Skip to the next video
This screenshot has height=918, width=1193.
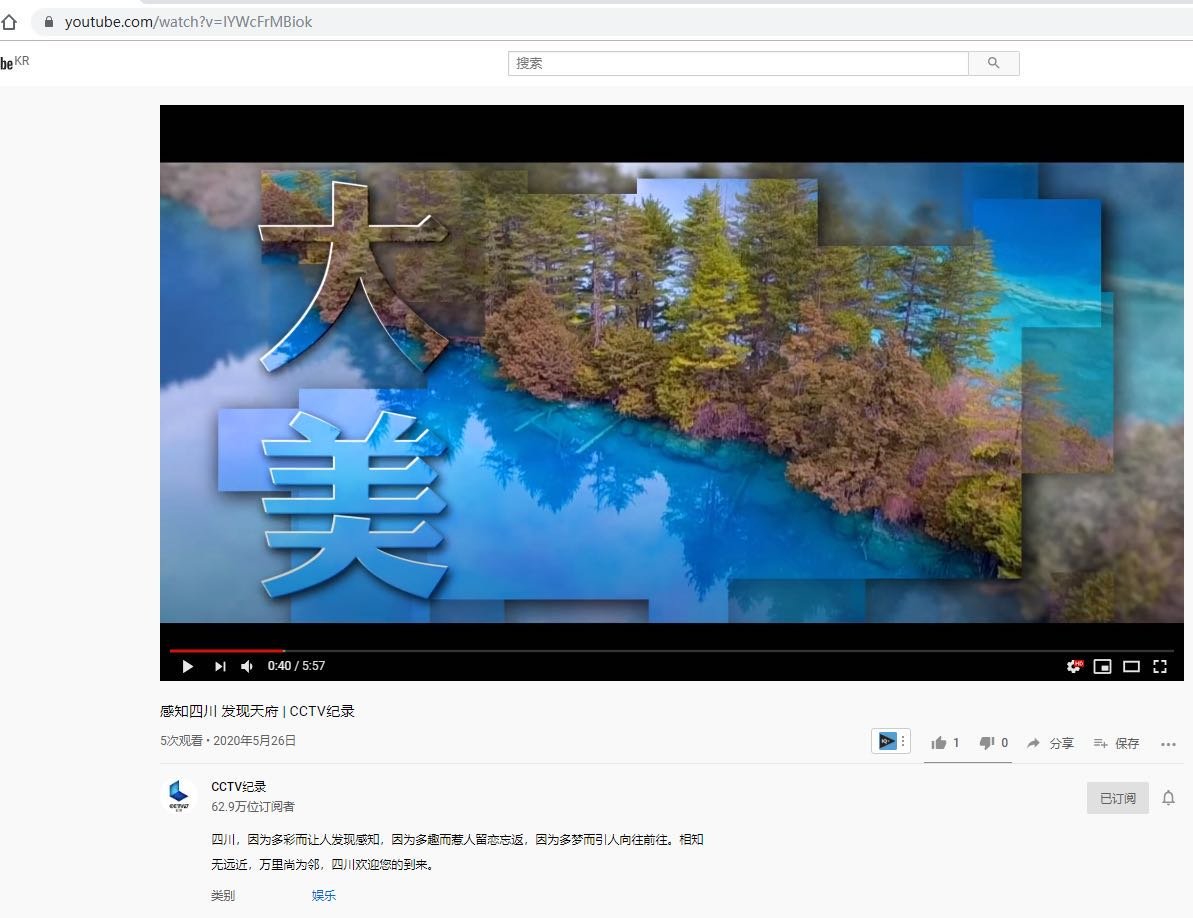pos(220,666)
